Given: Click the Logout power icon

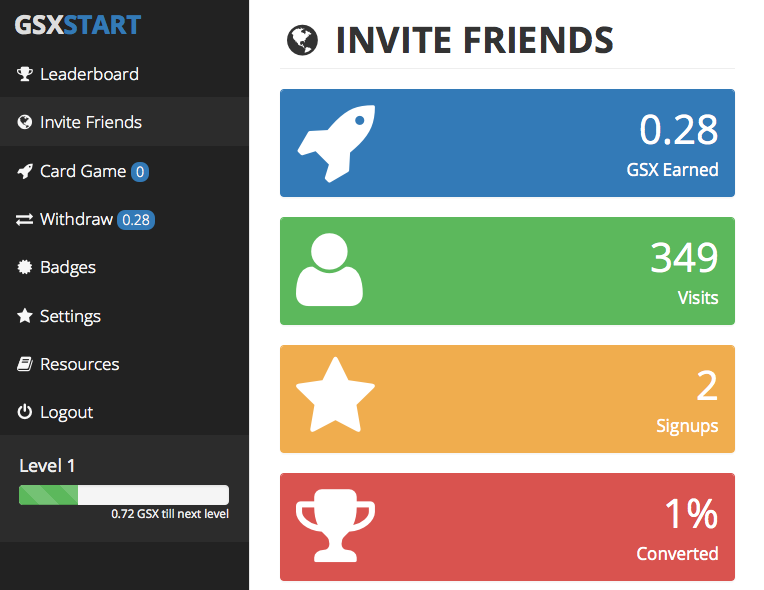Looking at the screenshot, I should 24,412.
